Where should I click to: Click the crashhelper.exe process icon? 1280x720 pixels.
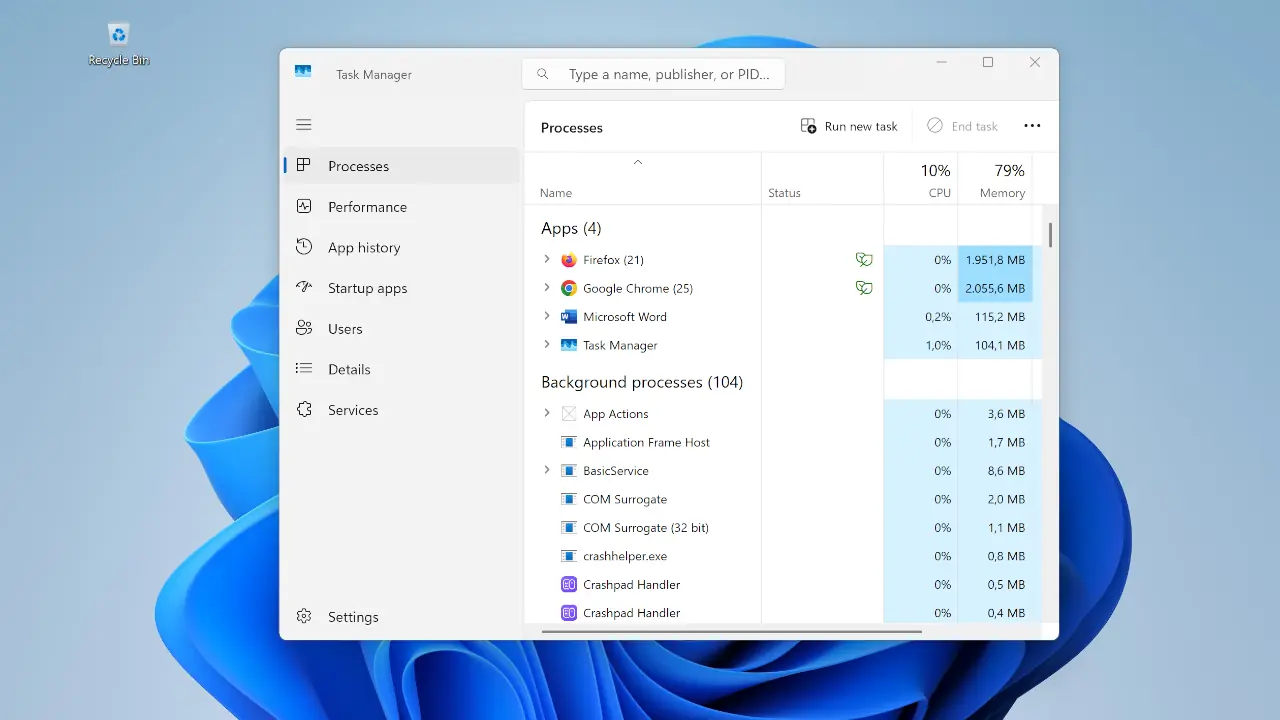point(568,556)
